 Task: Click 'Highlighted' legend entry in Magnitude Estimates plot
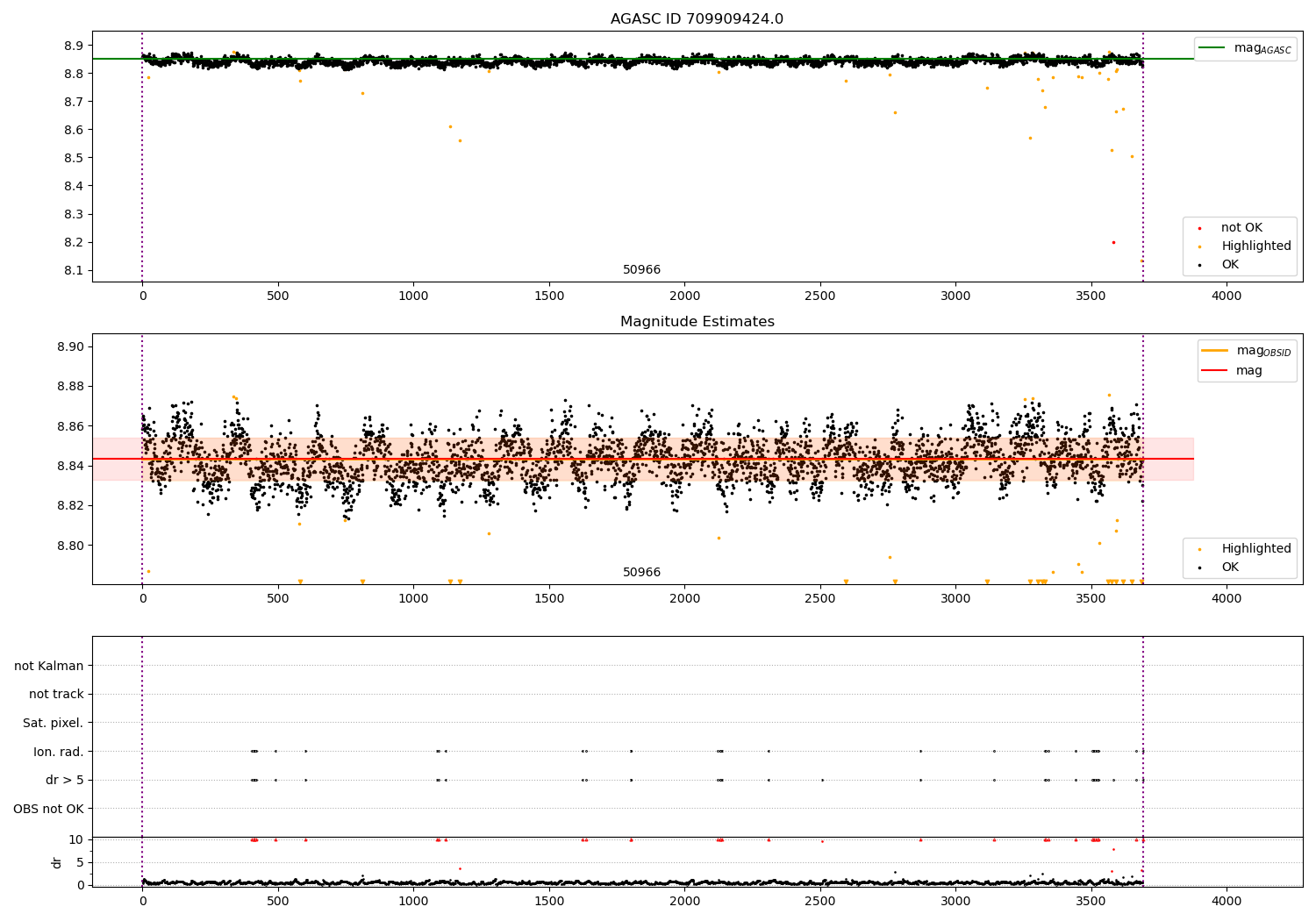pos(1256,549)
